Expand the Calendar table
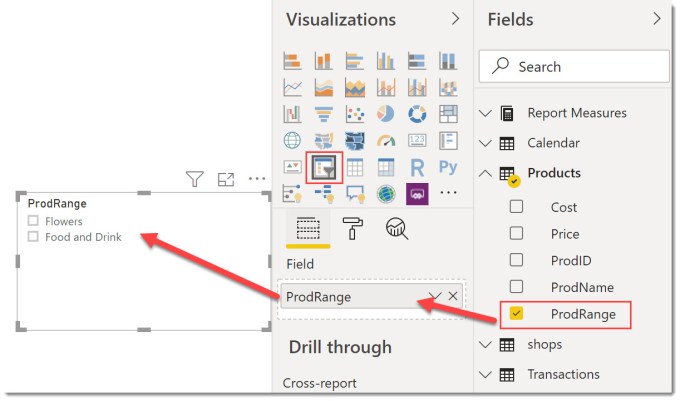Screen dimensions: 680x401 click(485, 143)
